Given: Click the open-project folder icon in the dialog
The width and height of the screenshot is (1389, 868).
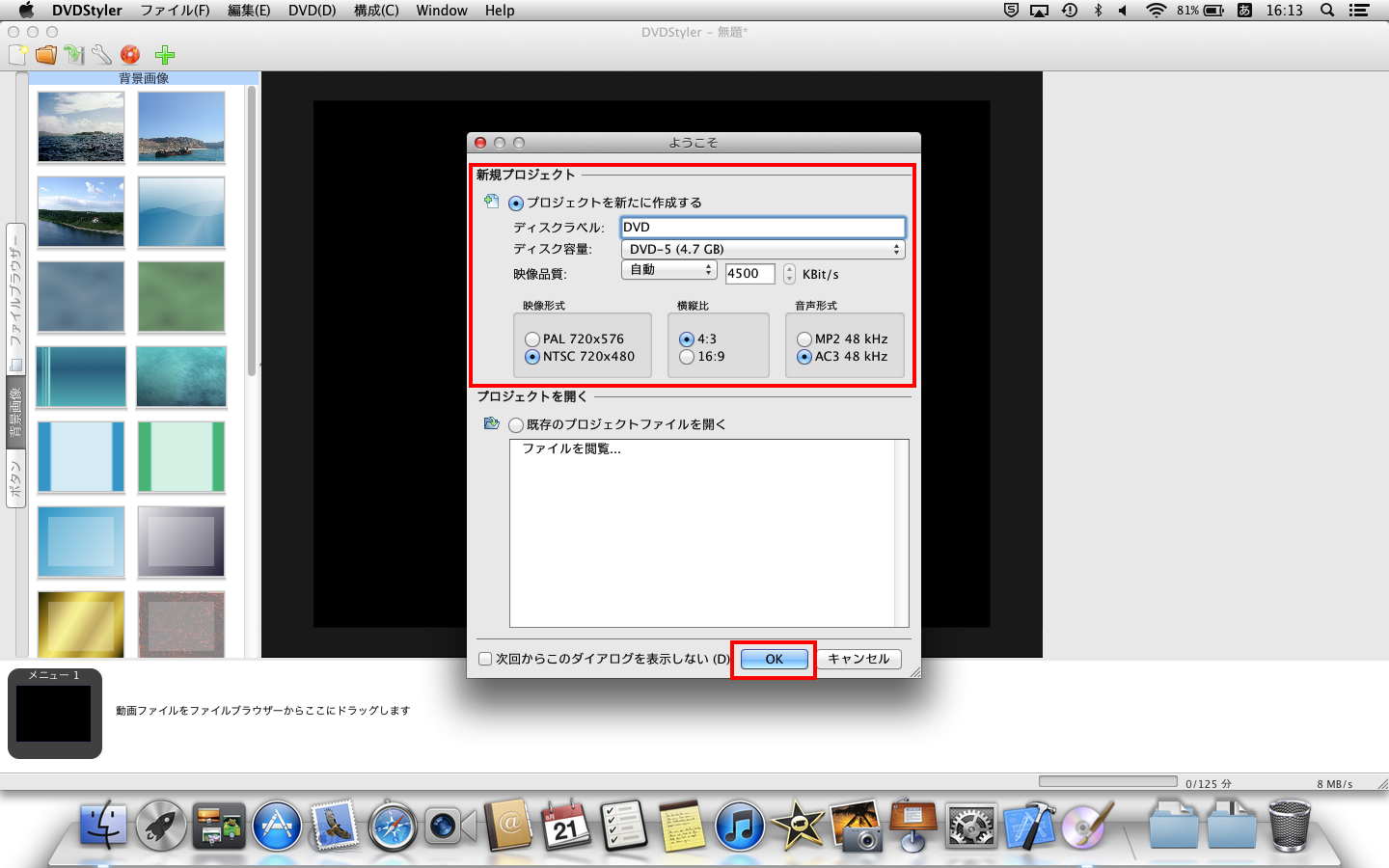Looking at the screenshot, I should pos(491,423).
